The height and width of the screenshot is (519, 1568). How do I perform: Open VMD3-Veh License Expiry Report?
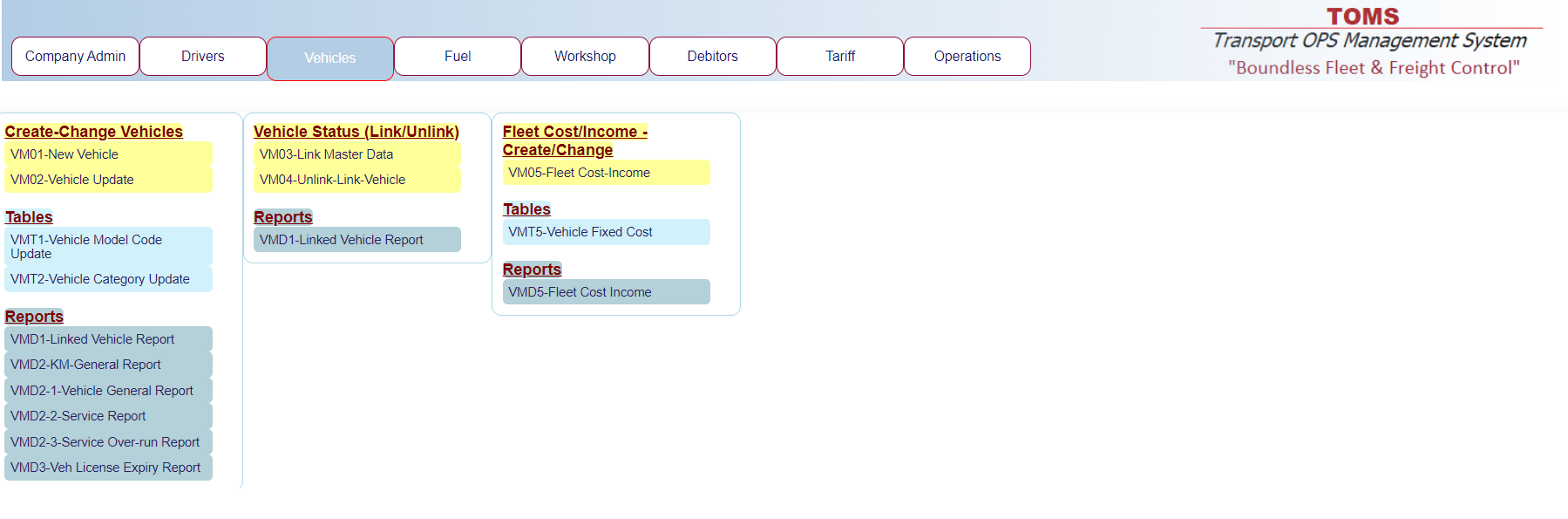click(108, 468)
